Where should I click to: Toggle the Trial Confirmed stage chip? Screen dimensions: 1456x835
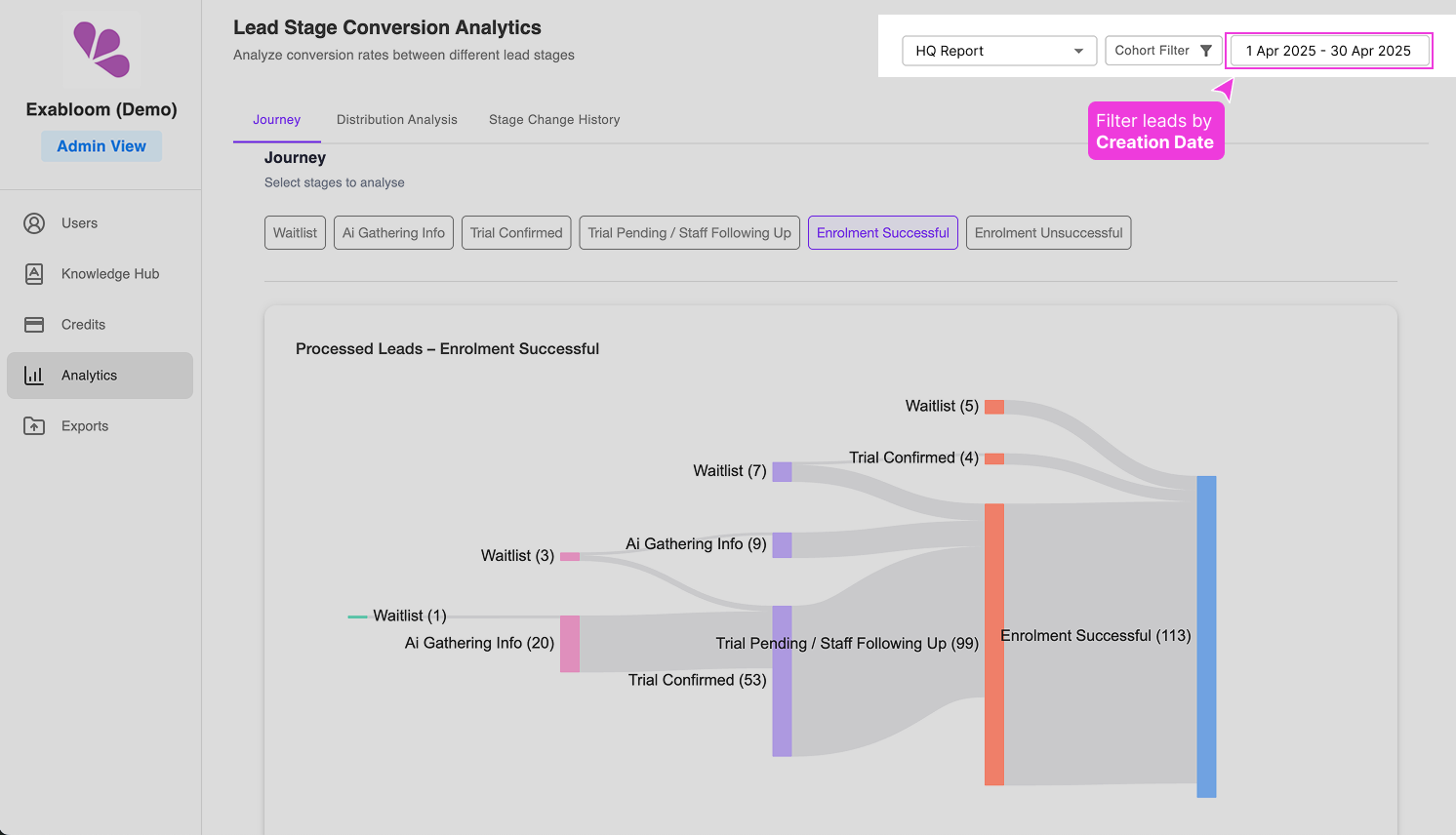516,233
